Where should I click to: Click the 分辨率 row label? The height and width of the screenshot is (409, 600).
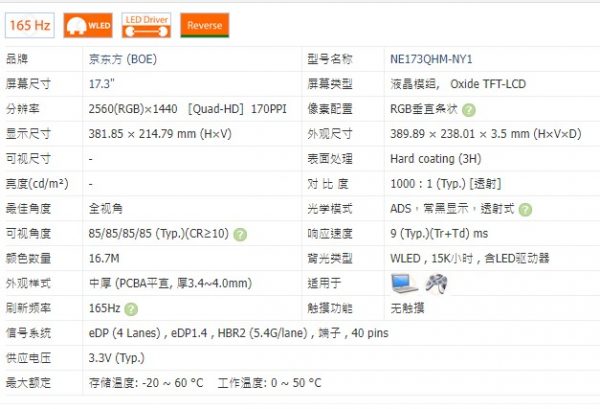pyautogui.click(x=22, y=109)
